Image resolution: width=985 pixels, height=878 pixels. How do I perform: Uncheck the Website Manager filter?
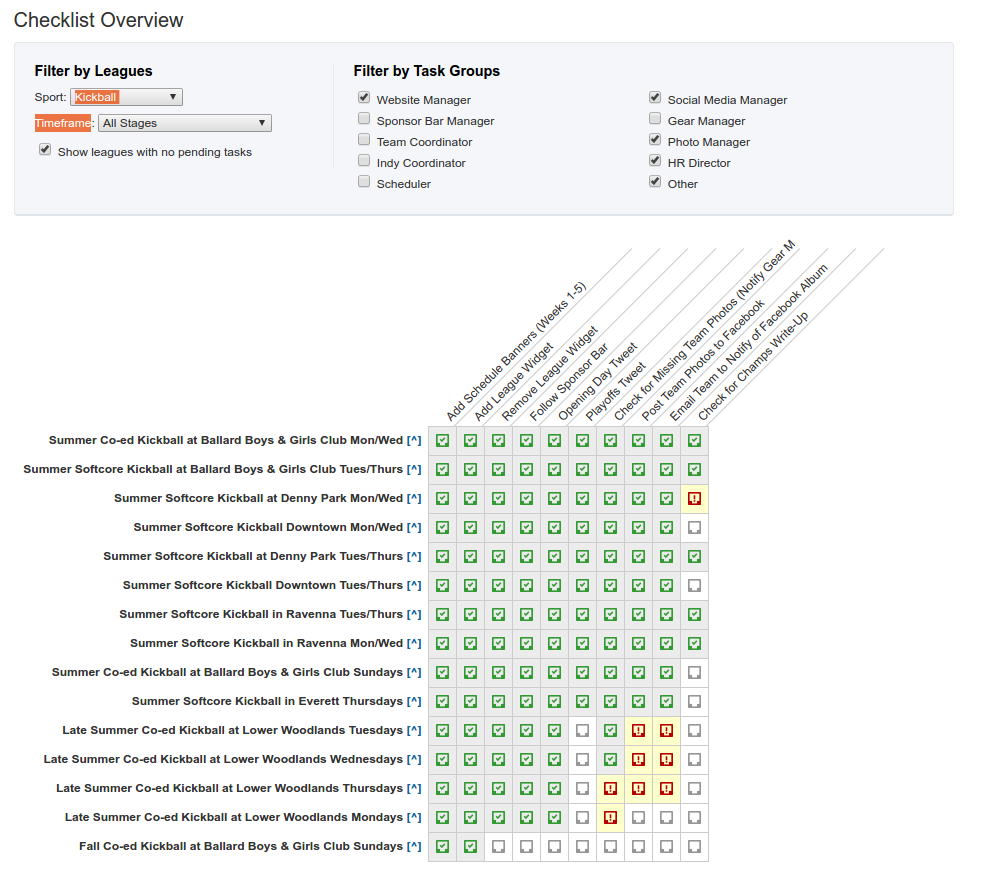364,97
